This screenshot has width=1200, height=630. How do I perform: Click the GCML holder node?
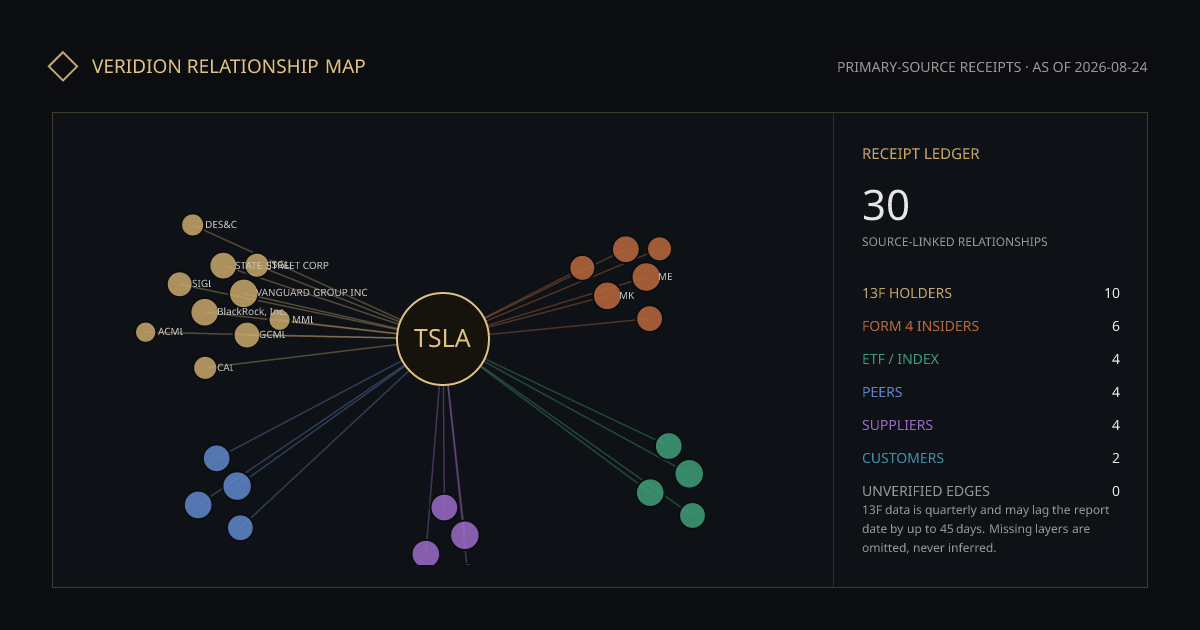point(247,335)
